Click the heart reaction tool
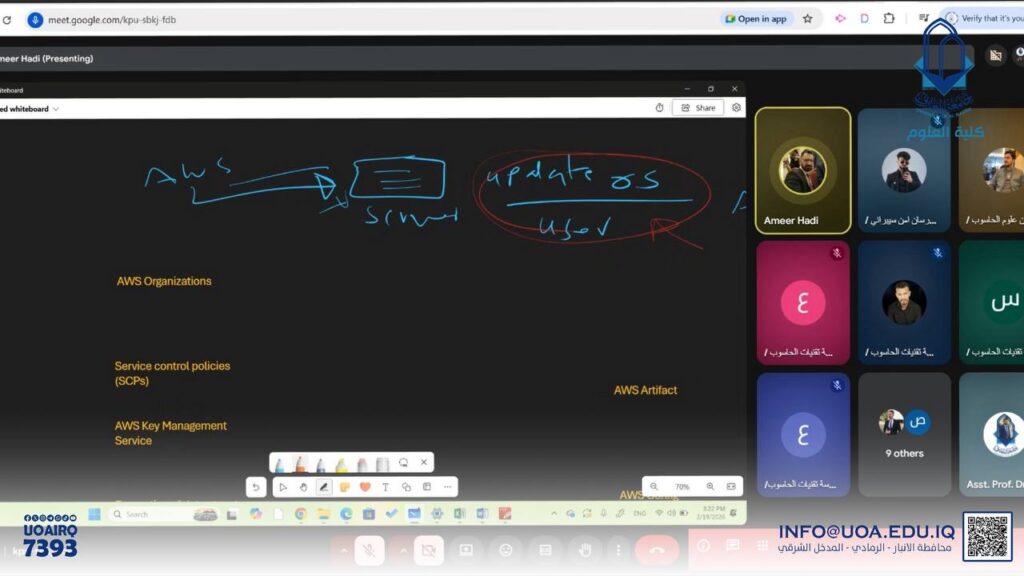1024x576 pixels. (365, 487)
